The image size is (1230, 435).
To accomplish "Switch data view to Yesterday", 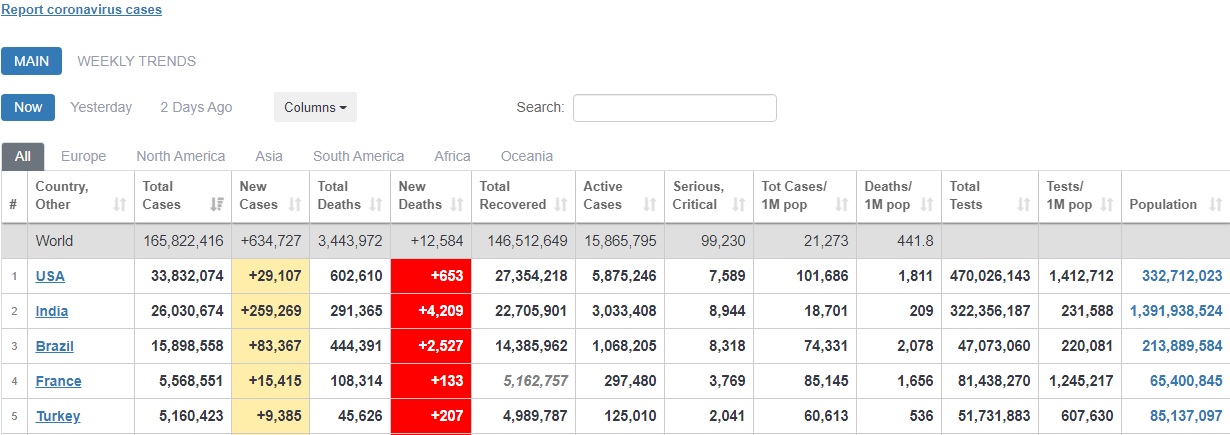I will click(x=101, y=107).
